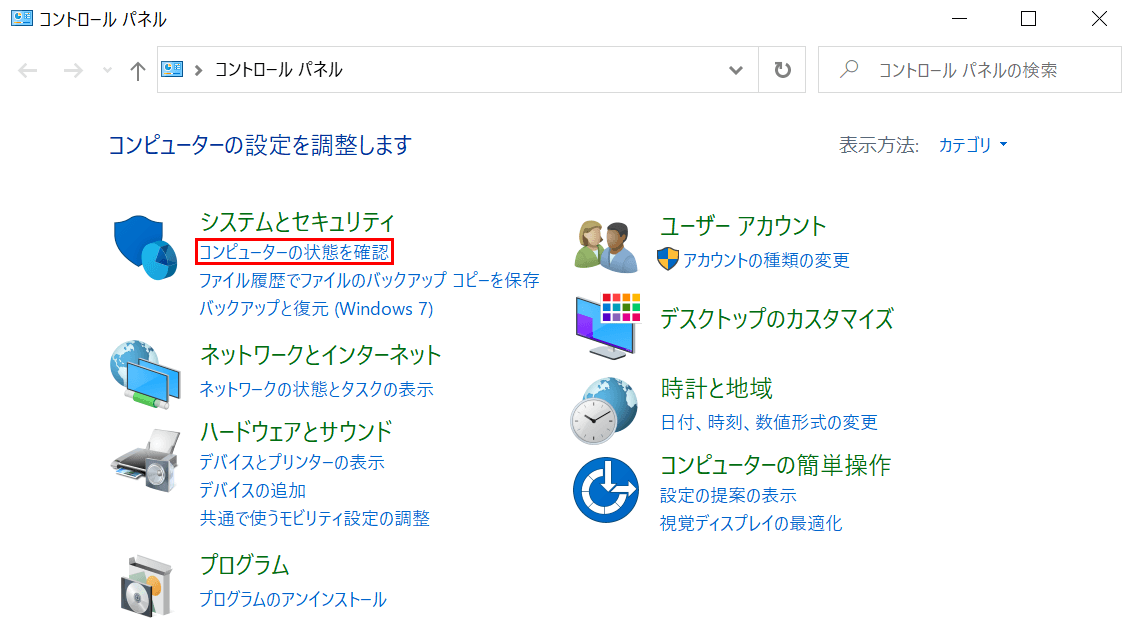Open the Ease of Access icon
Screen dimensions: 1128x644
(x=606, y=489)
